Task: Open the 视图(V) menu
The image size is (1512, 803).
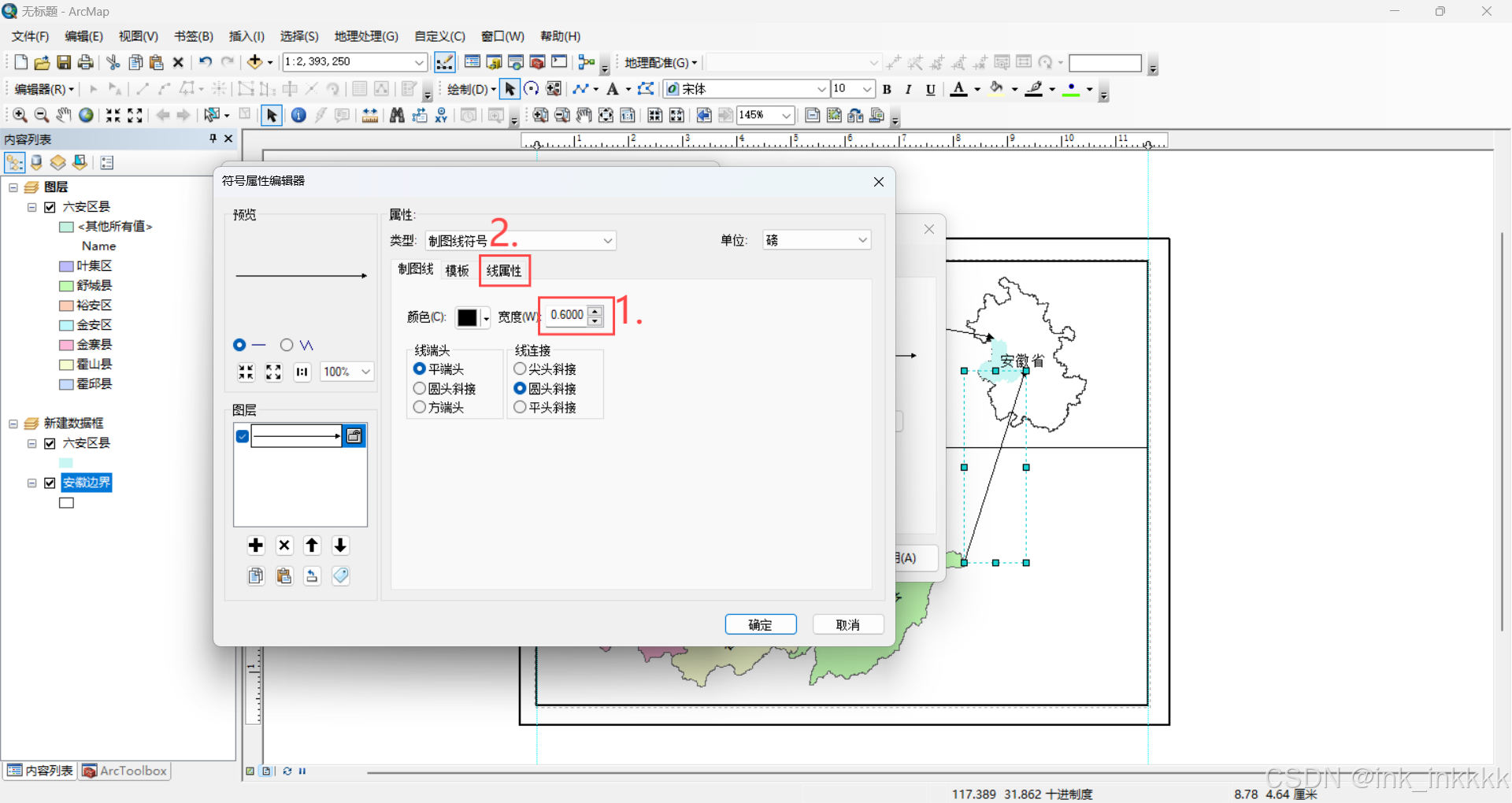Action: point(139,36)
